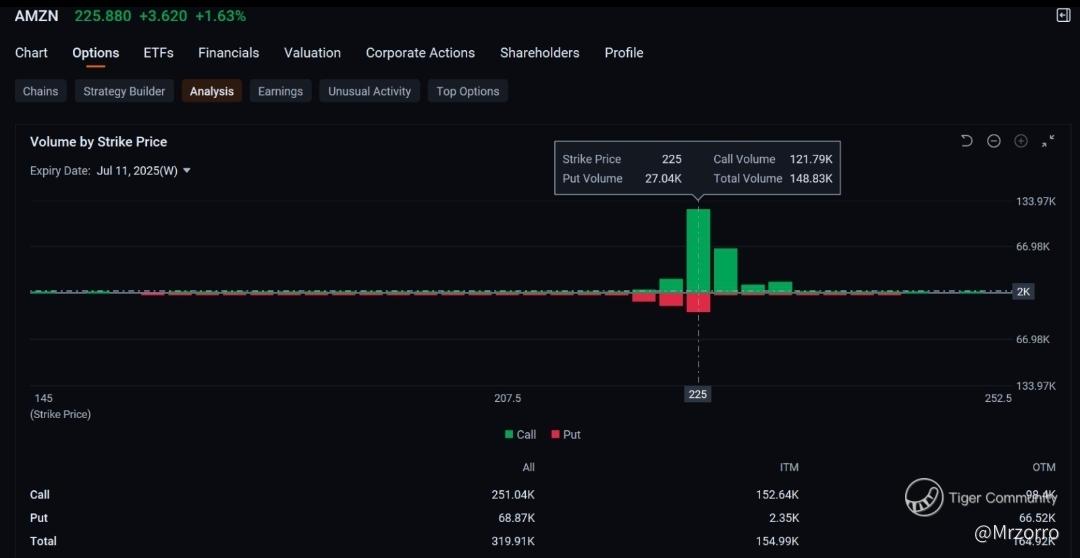Select the Chains sub-tab
Image resolution: width=1080 pixels, height=558 pixels.
[x=41, y=91]
